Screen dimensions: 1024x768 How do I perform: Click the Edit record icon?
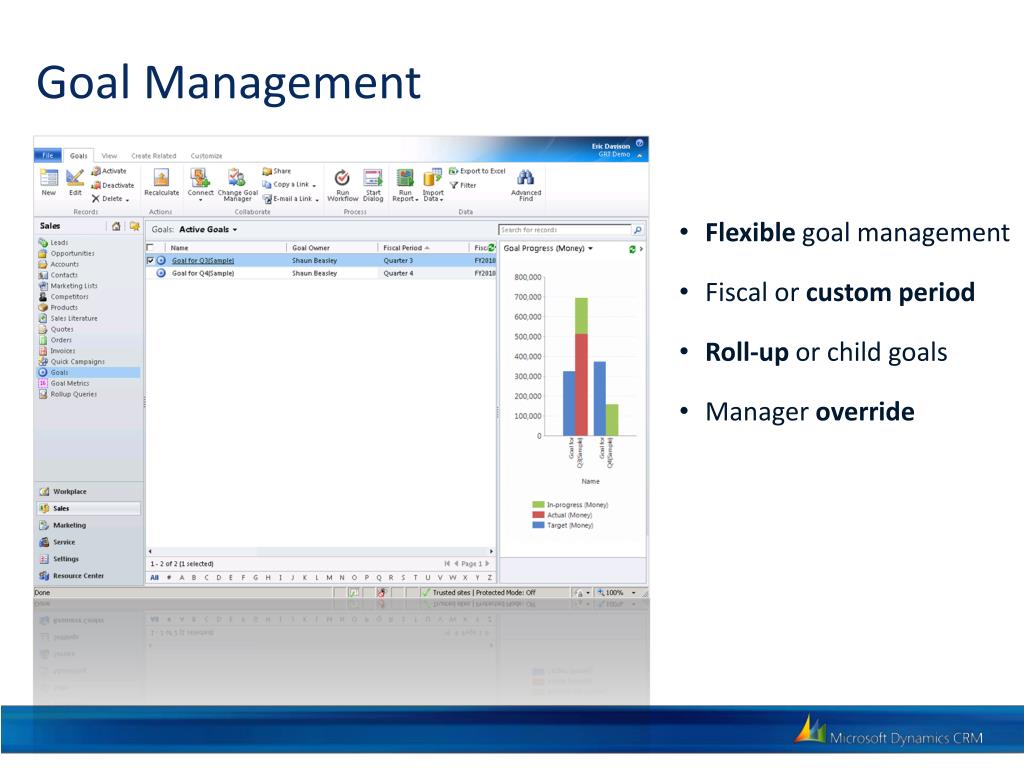(75, 178)
